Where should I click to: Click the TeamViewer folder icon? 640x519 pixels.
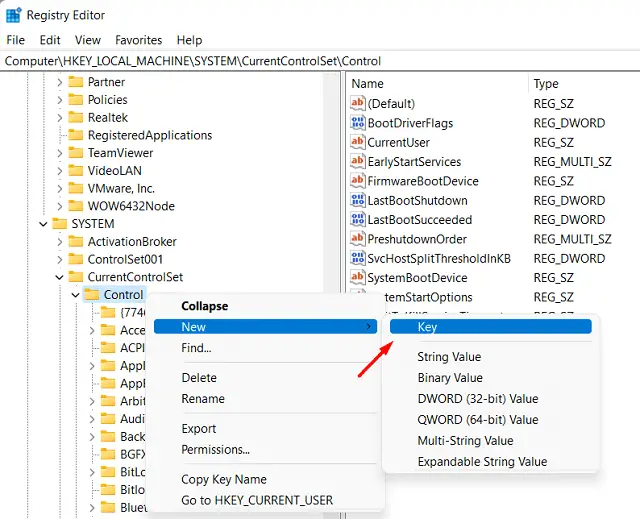(76, 153)
